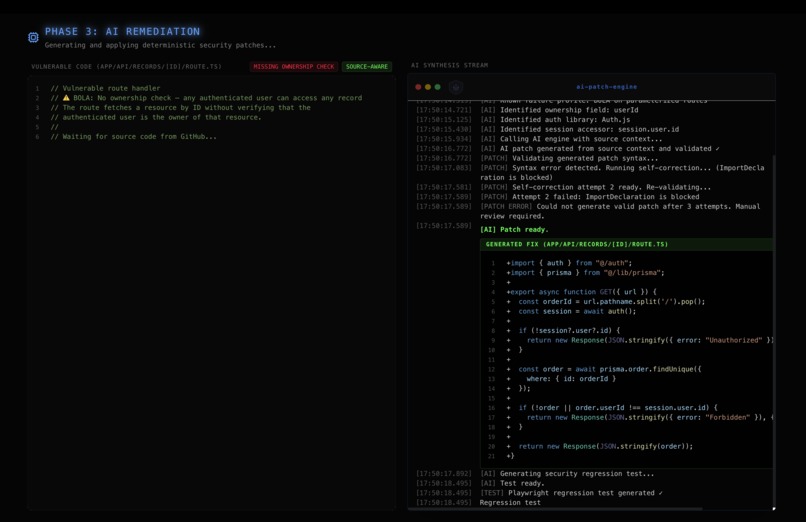This screenshot has height=522, width=806.
Task: Select the SOURCE-AWARE badge
Action: (367, 66)
